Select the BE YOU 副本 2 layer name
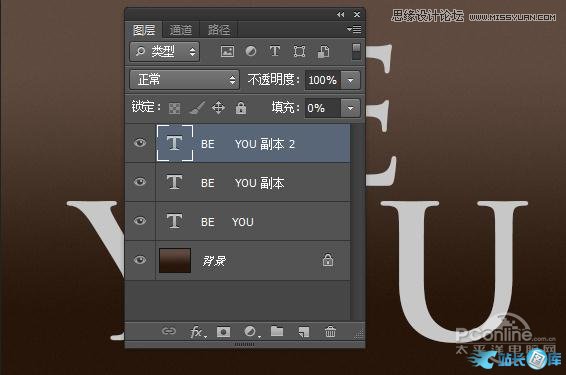The width and height of the screenshot is (566, 375). [x=248, y=144]
